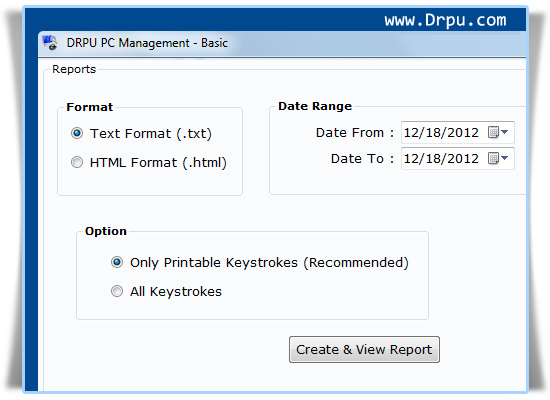This screenshot has width=550, height=400.
Task: Expand the Date To dropdown arrow
Action: tap(504, 158)
